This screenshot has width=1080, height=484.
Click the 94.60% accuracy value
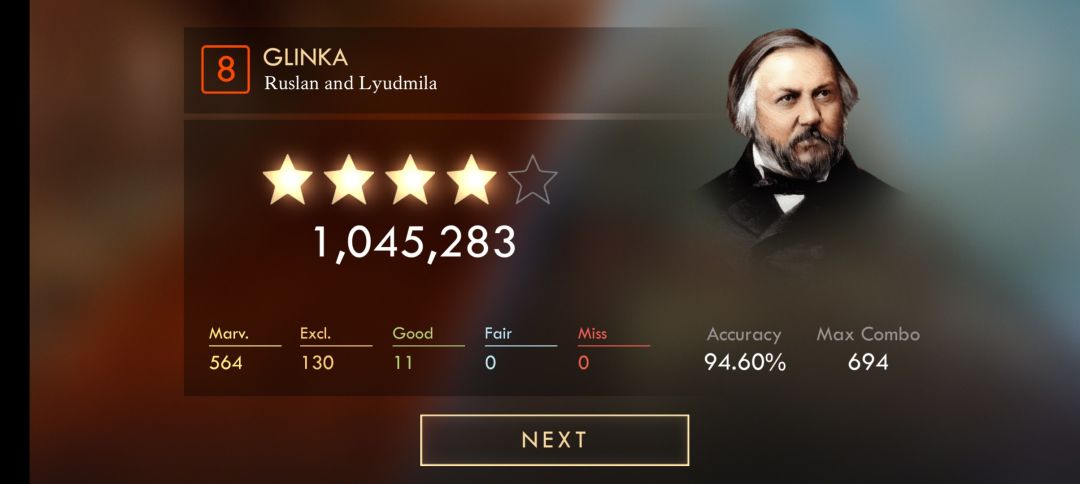coord(745,362)
